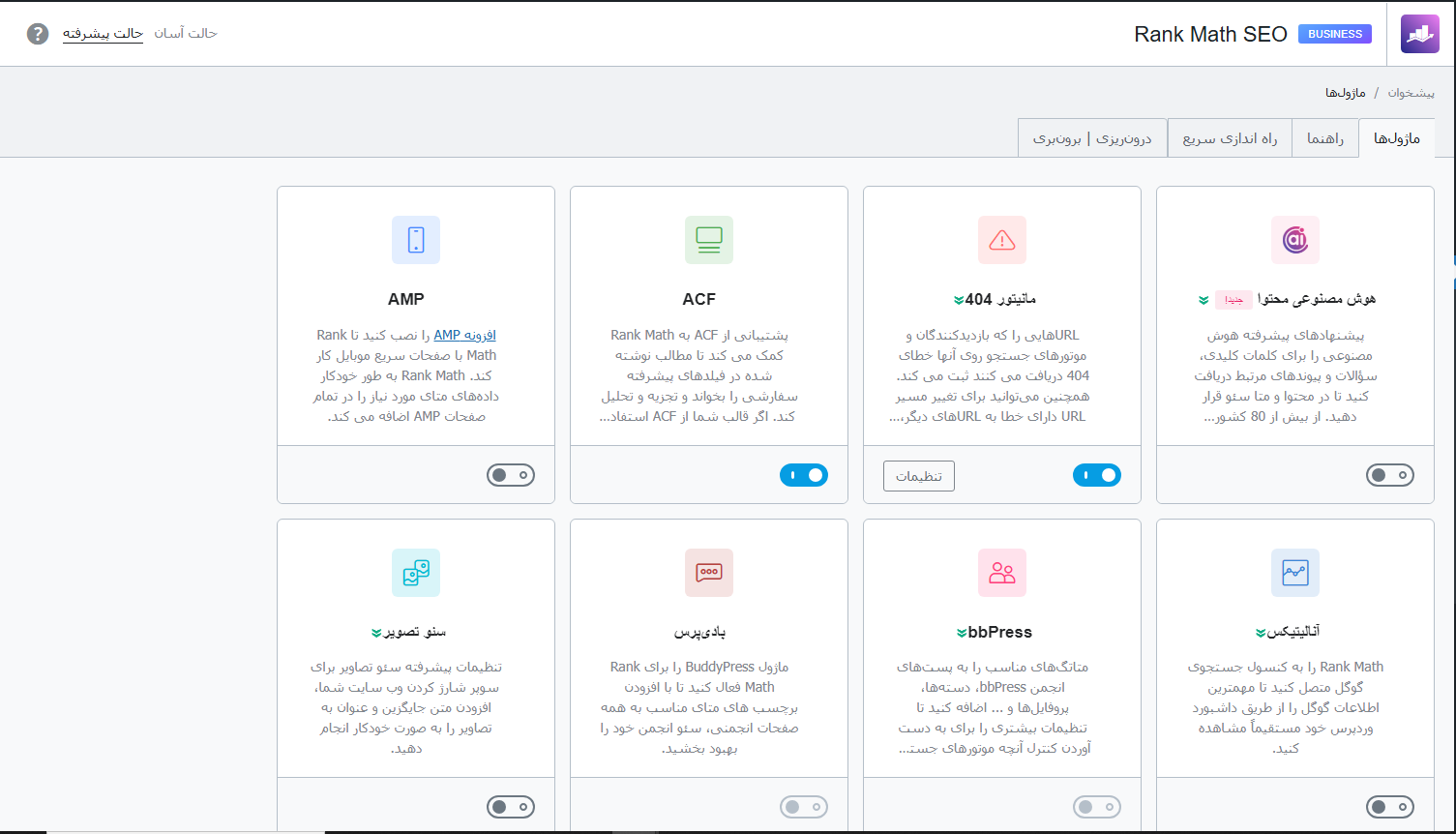Click the BuddyPress chat bubble icon
This screenshot has height=834, width=1456.
point(708,572)
